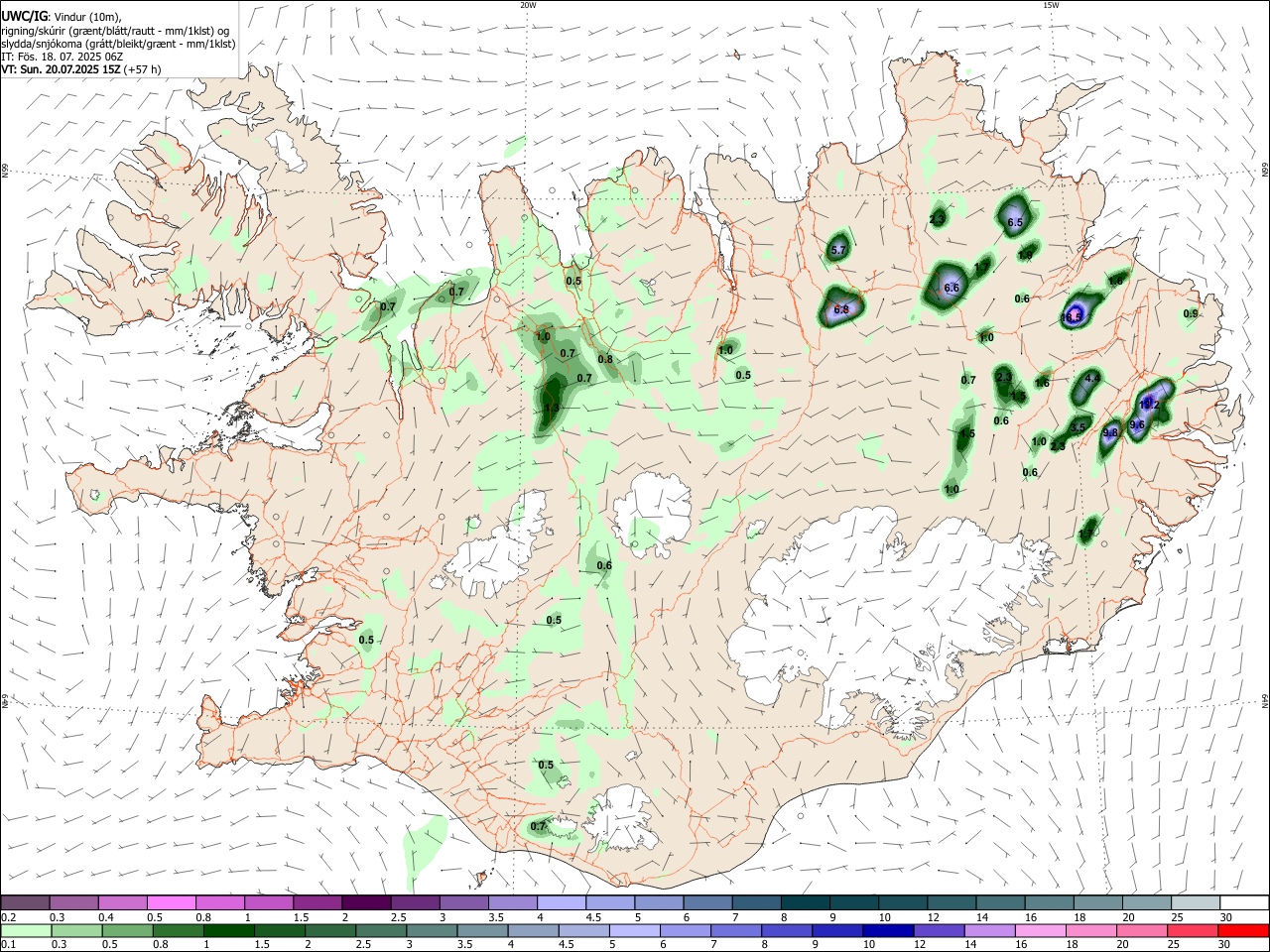Select the '0.1' label in the legend
Viewport: 1270px width, 952px height.
pyautogui.click(x=9, y=945)
